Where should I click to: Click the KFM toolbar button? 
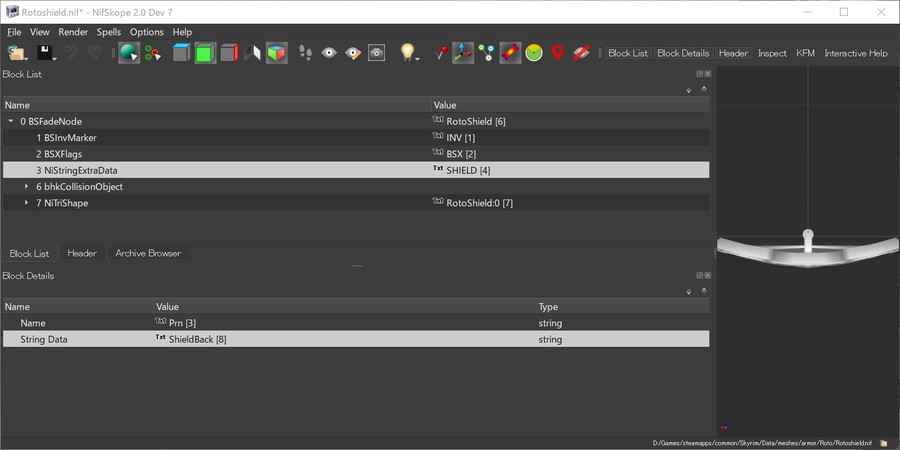[805, 53]
